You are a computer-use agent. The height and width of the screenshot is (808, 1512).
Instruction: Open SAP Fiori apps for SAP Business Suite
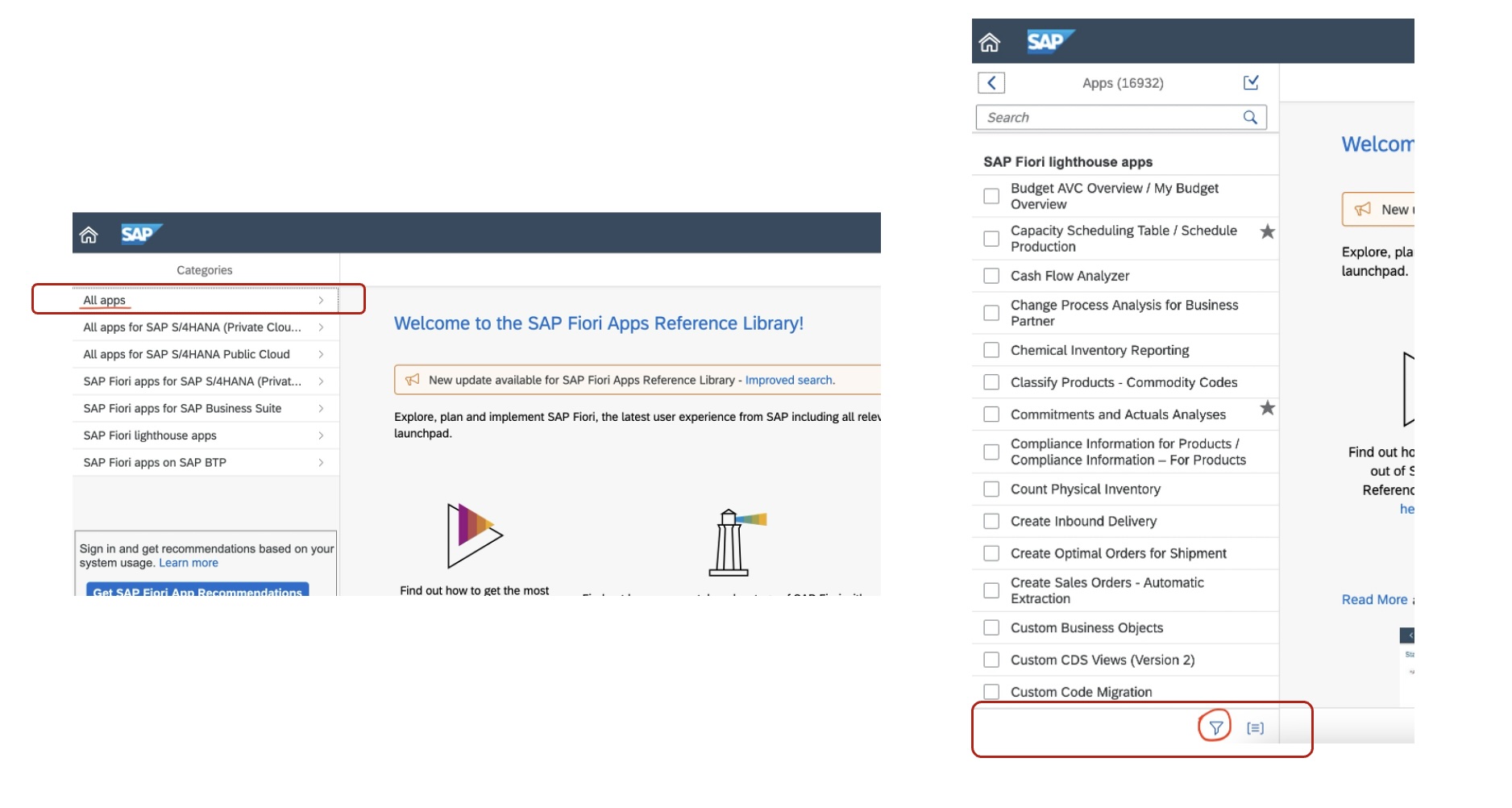coord(206,408)
